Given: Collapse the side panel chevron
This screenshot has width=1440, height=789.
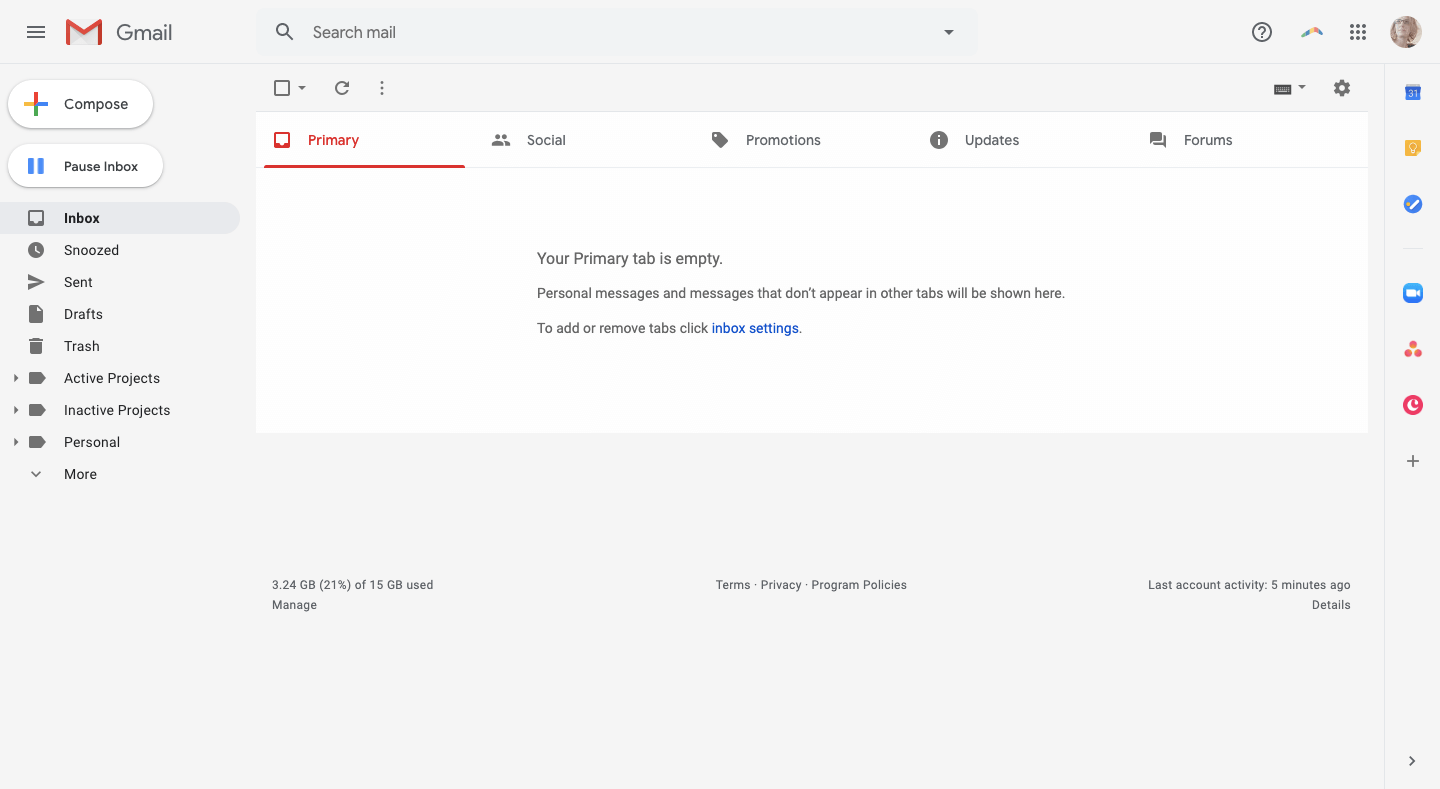Looking at the screenshot, I should click(1412, 761).
